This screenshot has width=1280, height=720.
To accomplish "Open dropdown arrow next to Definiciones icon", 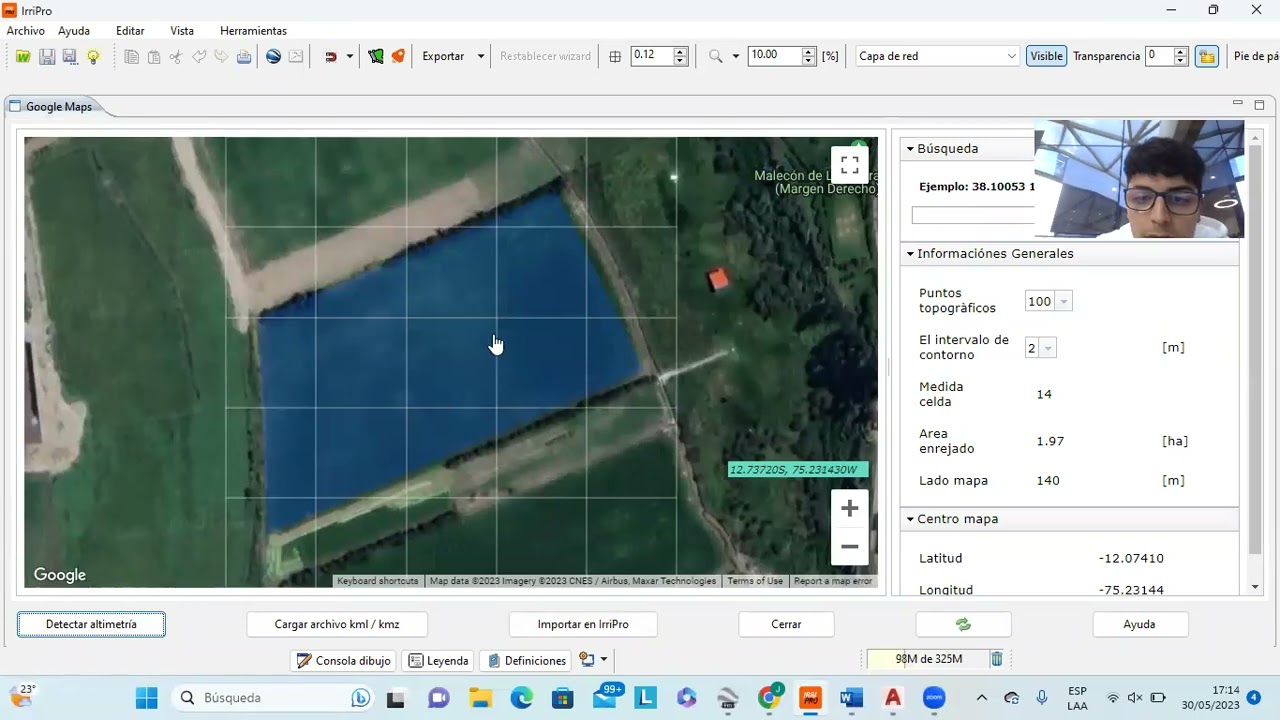I will click(x=604, y=660).
